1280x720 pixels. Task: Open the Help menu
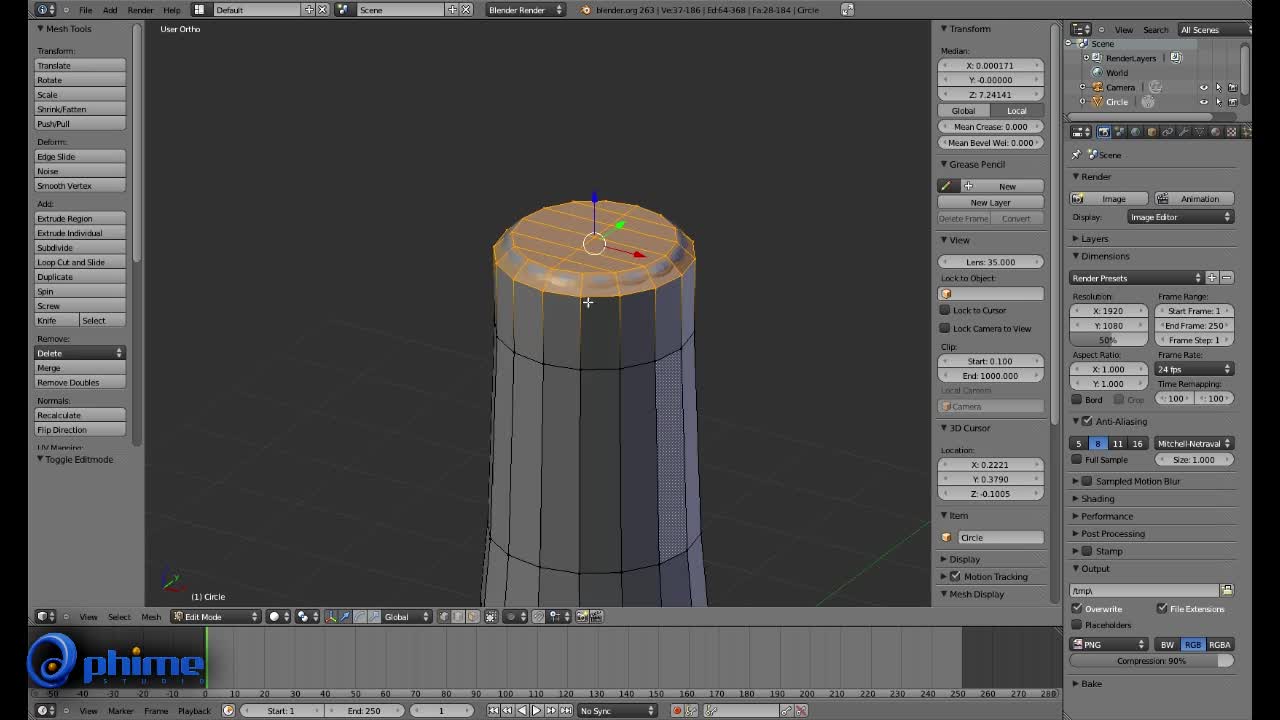tap(171, 10)
